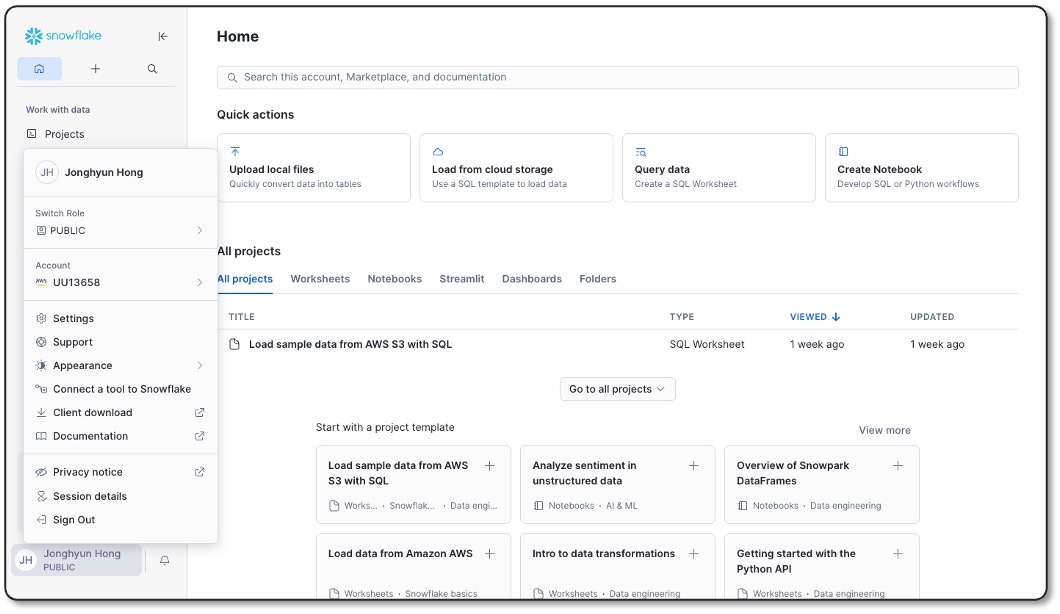Add template Overview of Snowpark DataFrames

898,465
